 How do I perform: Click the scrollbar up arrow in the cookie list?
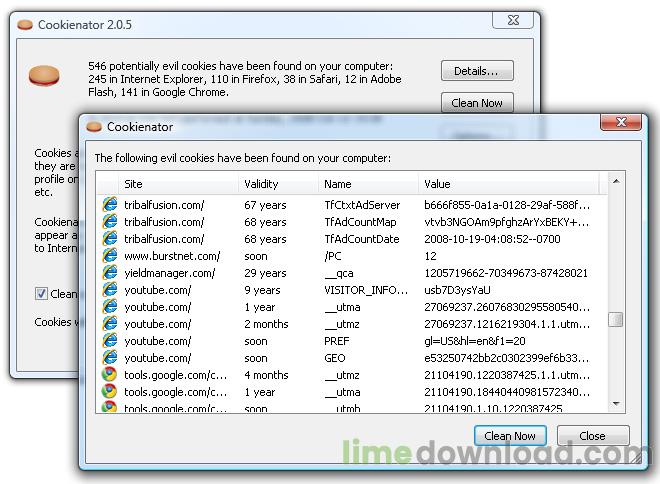click(616, 181)
